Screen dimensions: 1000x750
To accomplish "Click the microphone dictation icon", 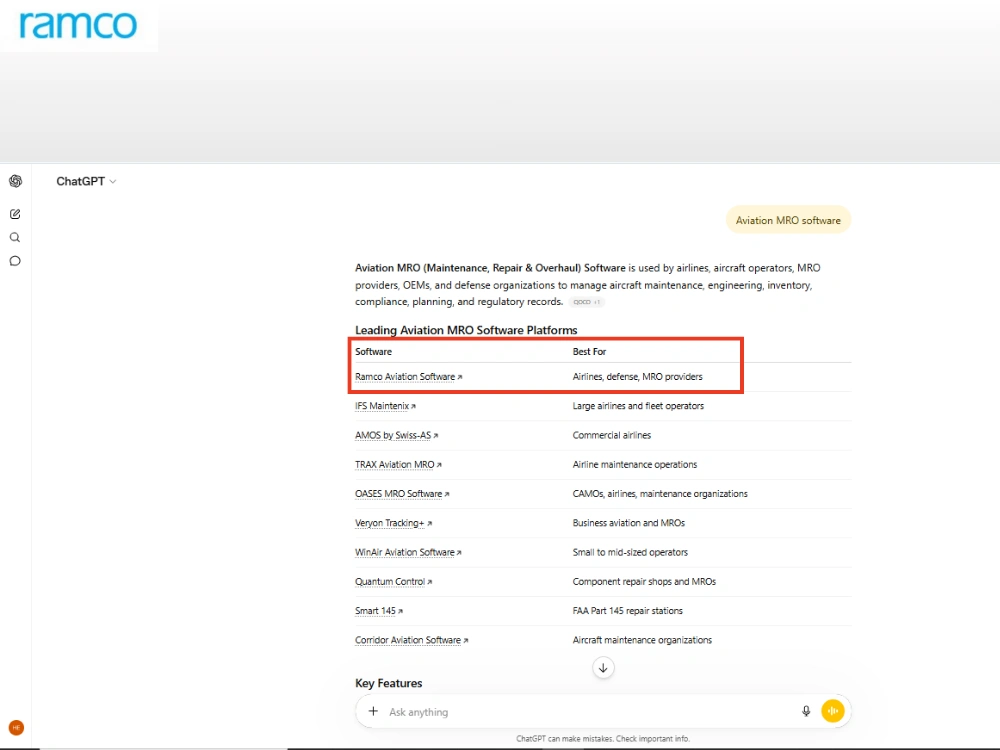I will click(806, 711).
